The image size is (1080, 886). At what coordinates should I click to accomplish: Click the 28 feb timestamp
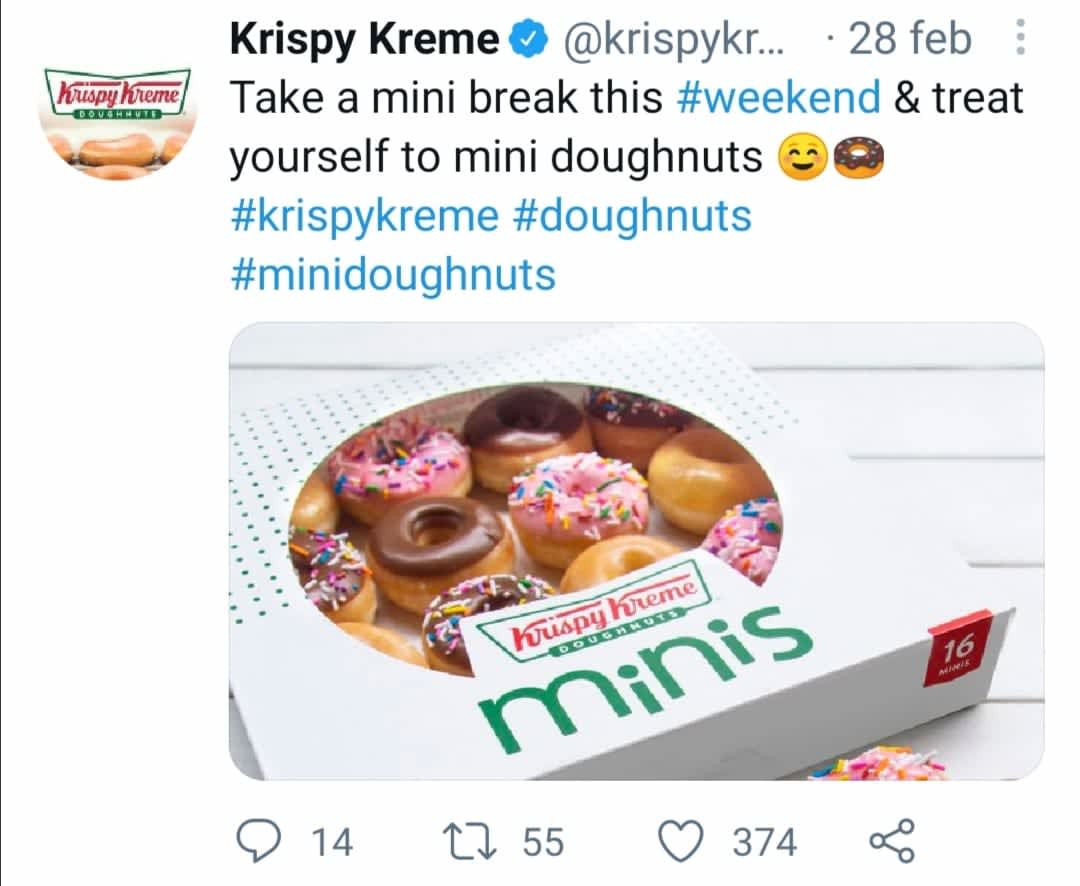tap(909, 40)
